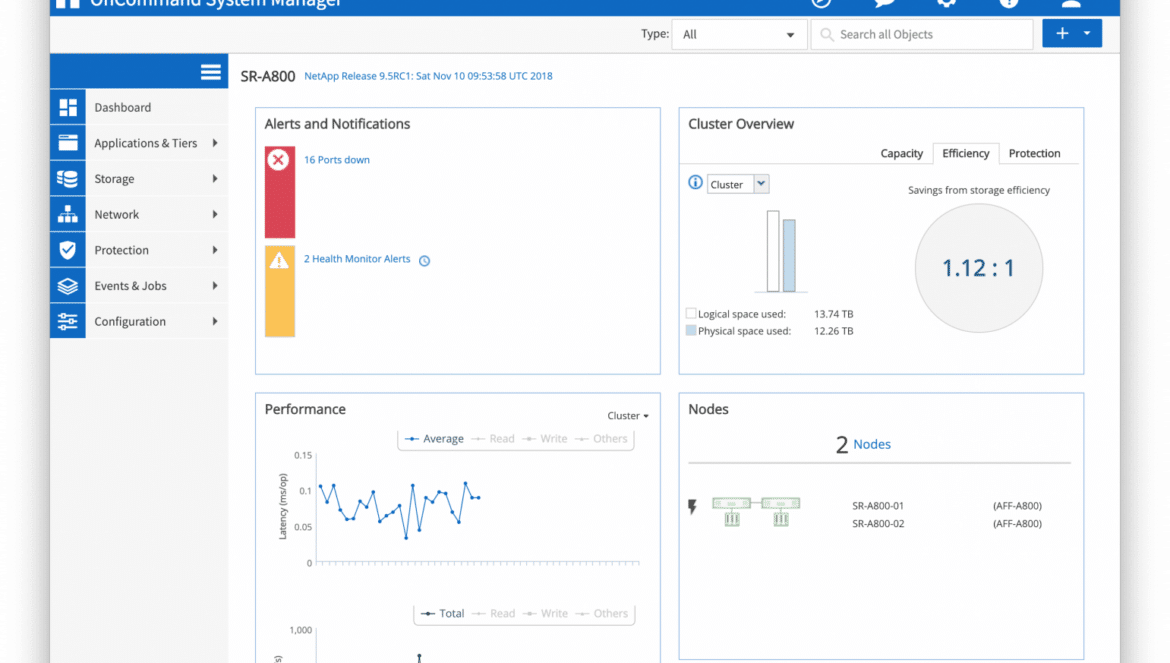The width and height of the screenshot is (1170, 663).
Task: Click the NetApp Release 9.5RC1 version link
Action: pyautogui.click(x=428, y=76)
